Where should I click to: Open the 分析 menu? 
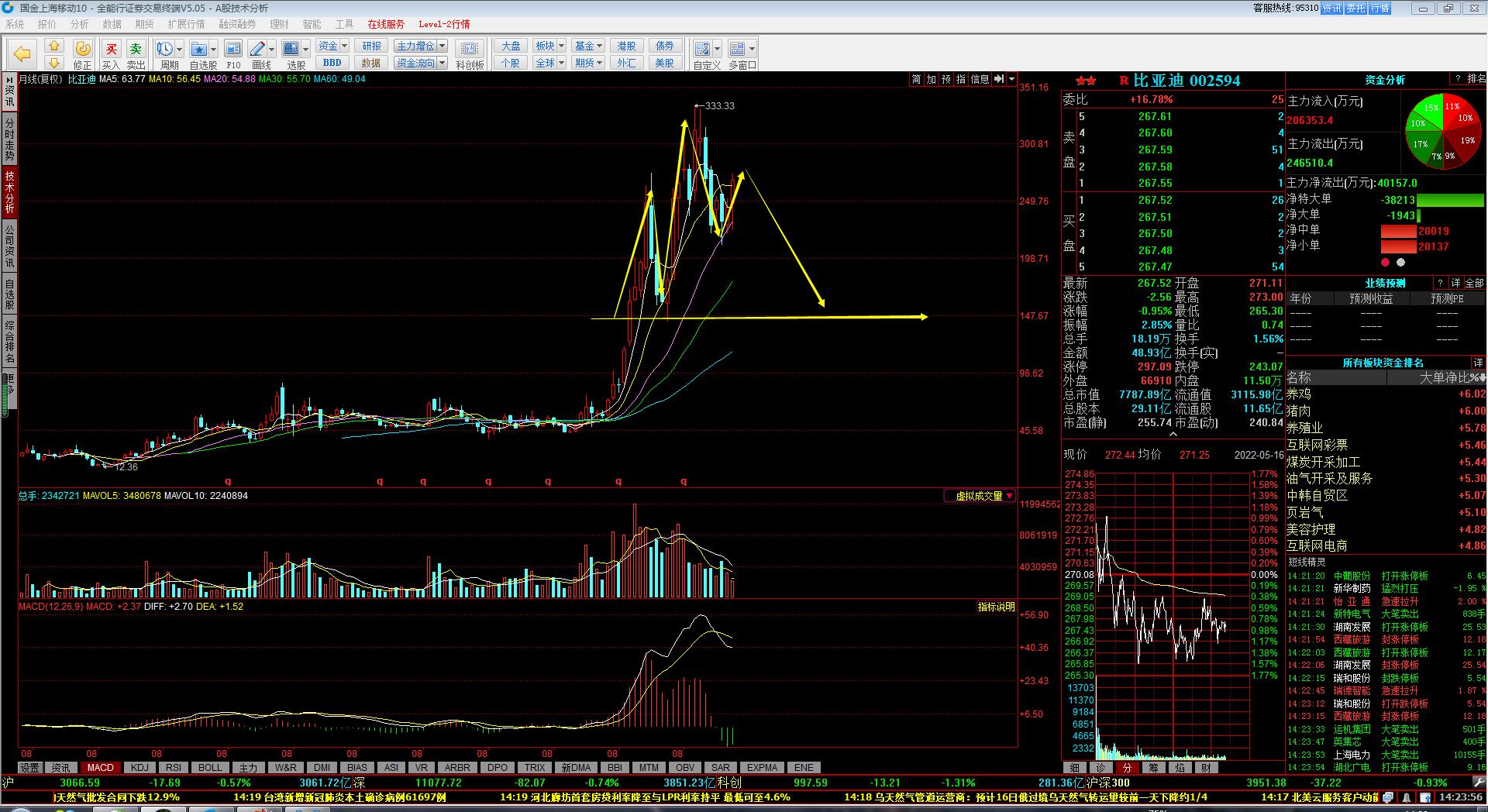80,24
